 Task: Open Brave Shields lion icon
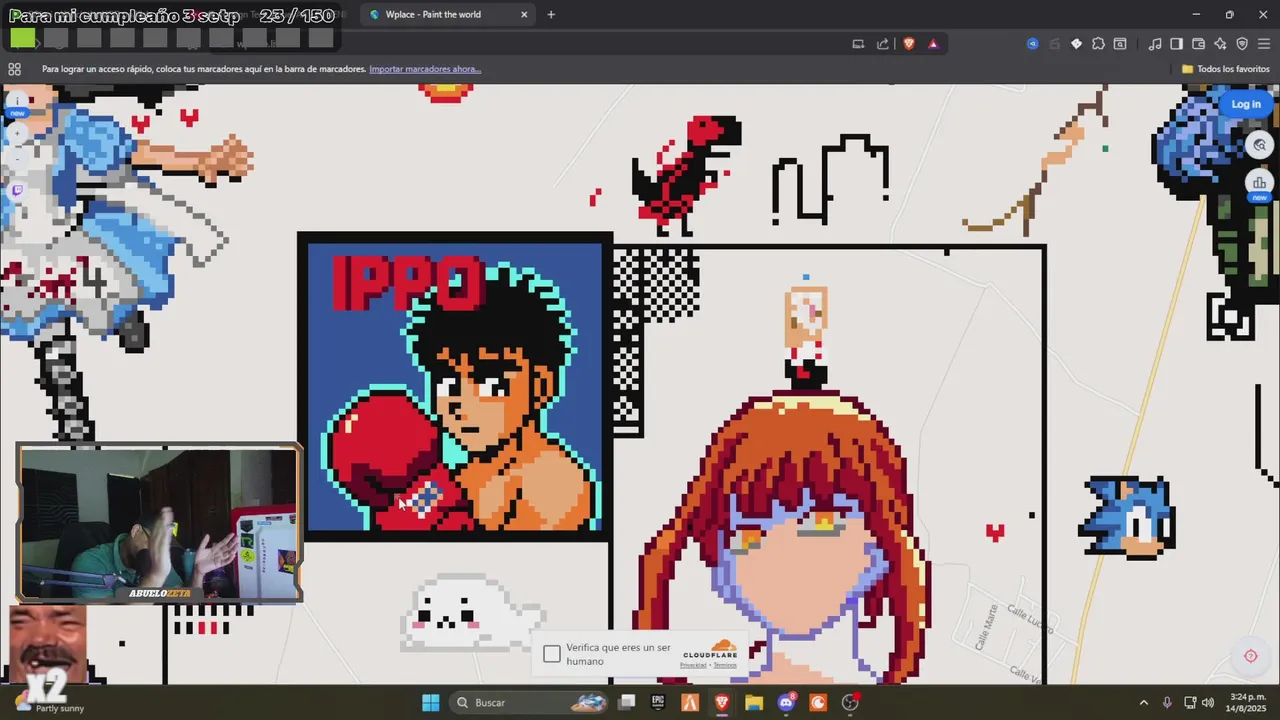point(909,44)
